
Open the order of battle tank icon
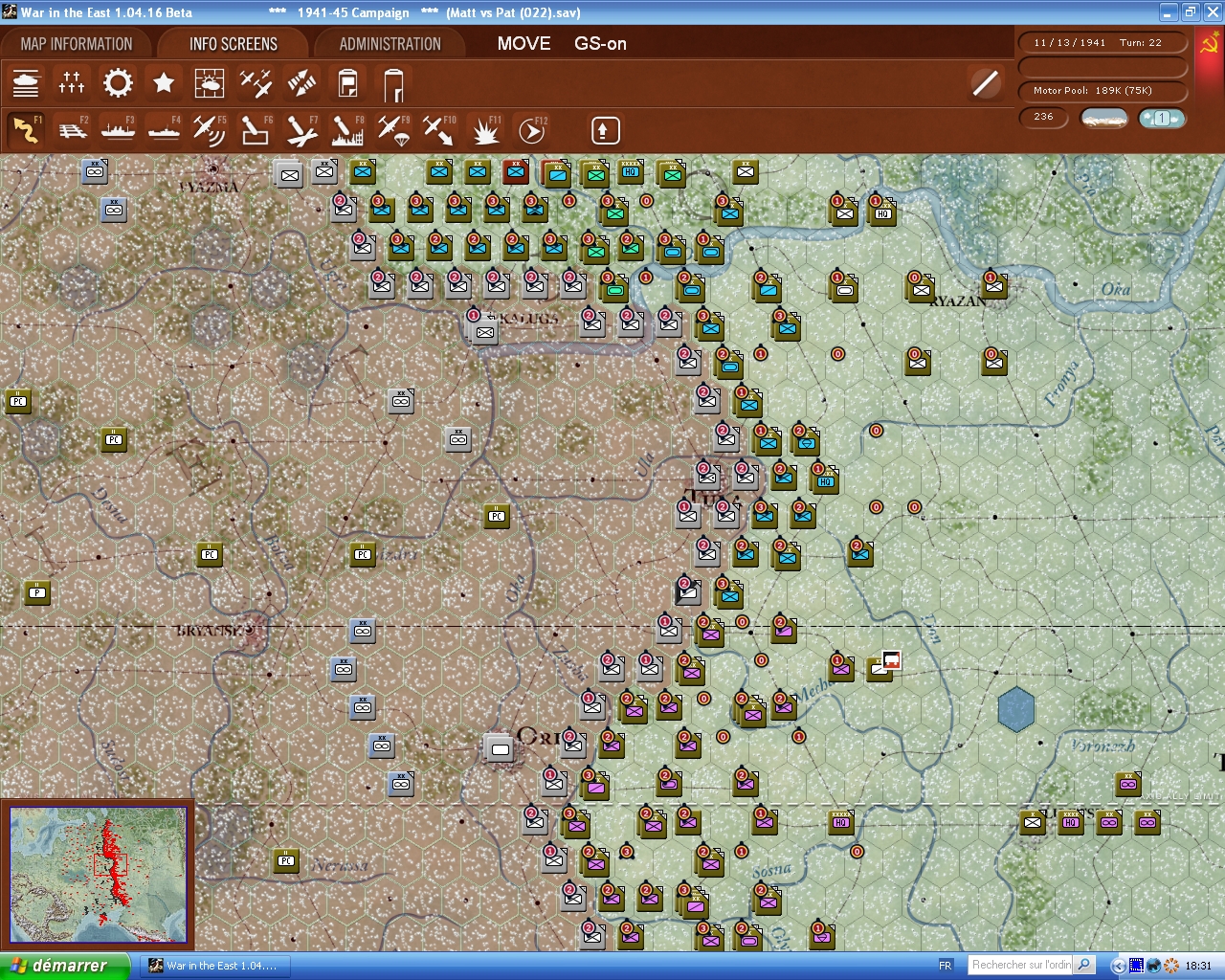26,83
